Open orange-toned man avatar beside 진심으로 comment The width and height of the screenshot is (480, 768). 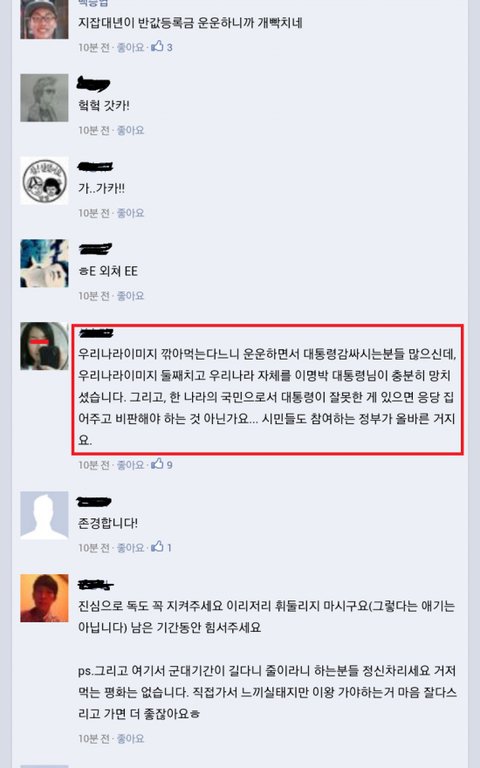(x=44, y=598)
